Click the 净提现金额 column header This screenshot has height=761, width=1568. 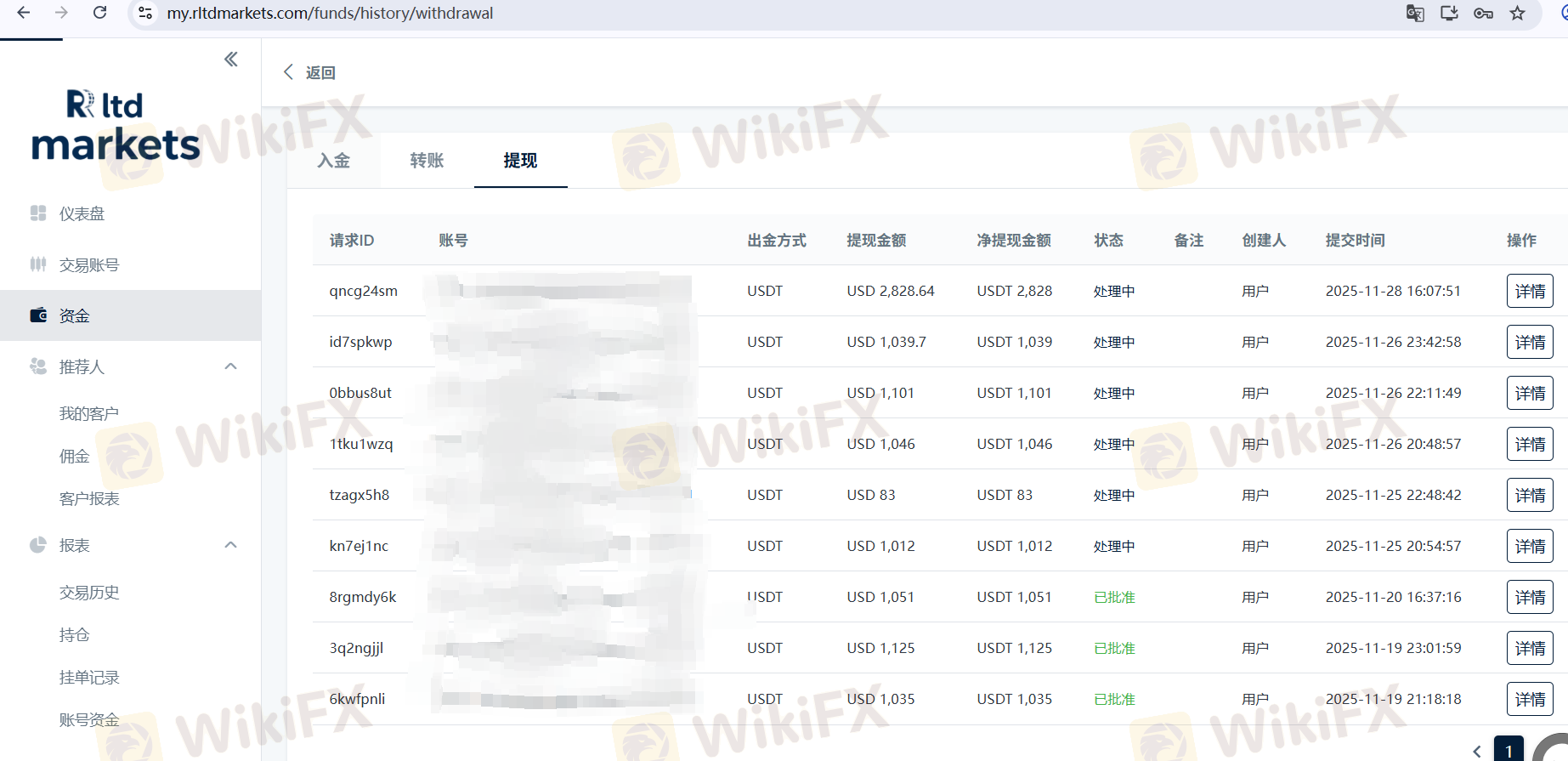pyautogui.click(x=1014, y=241)
